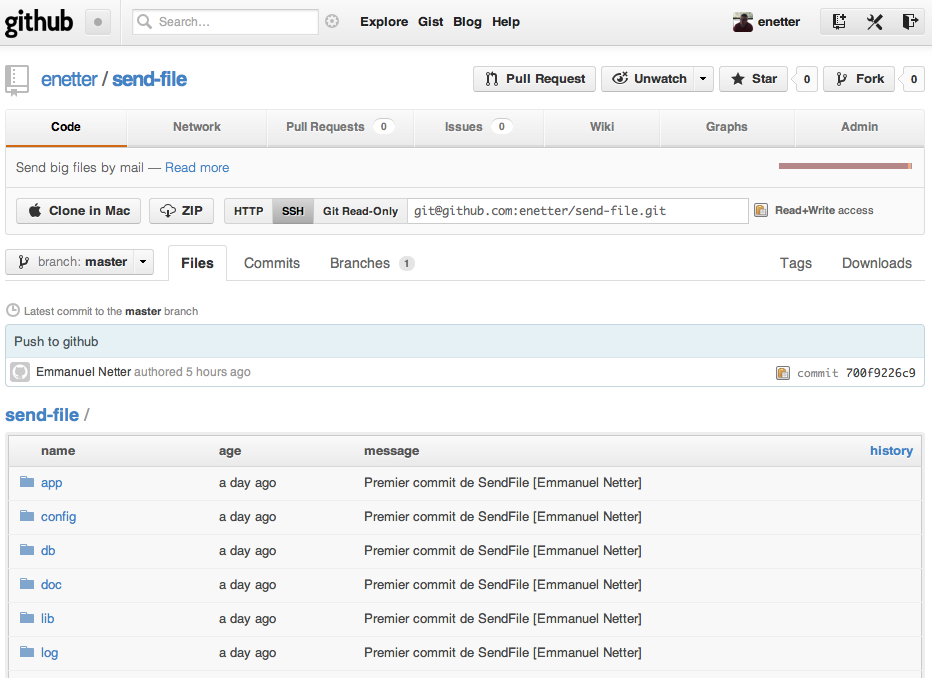932x678 pixels.
Task: Click the enetter user avatar
Action: tap(742, 22)
